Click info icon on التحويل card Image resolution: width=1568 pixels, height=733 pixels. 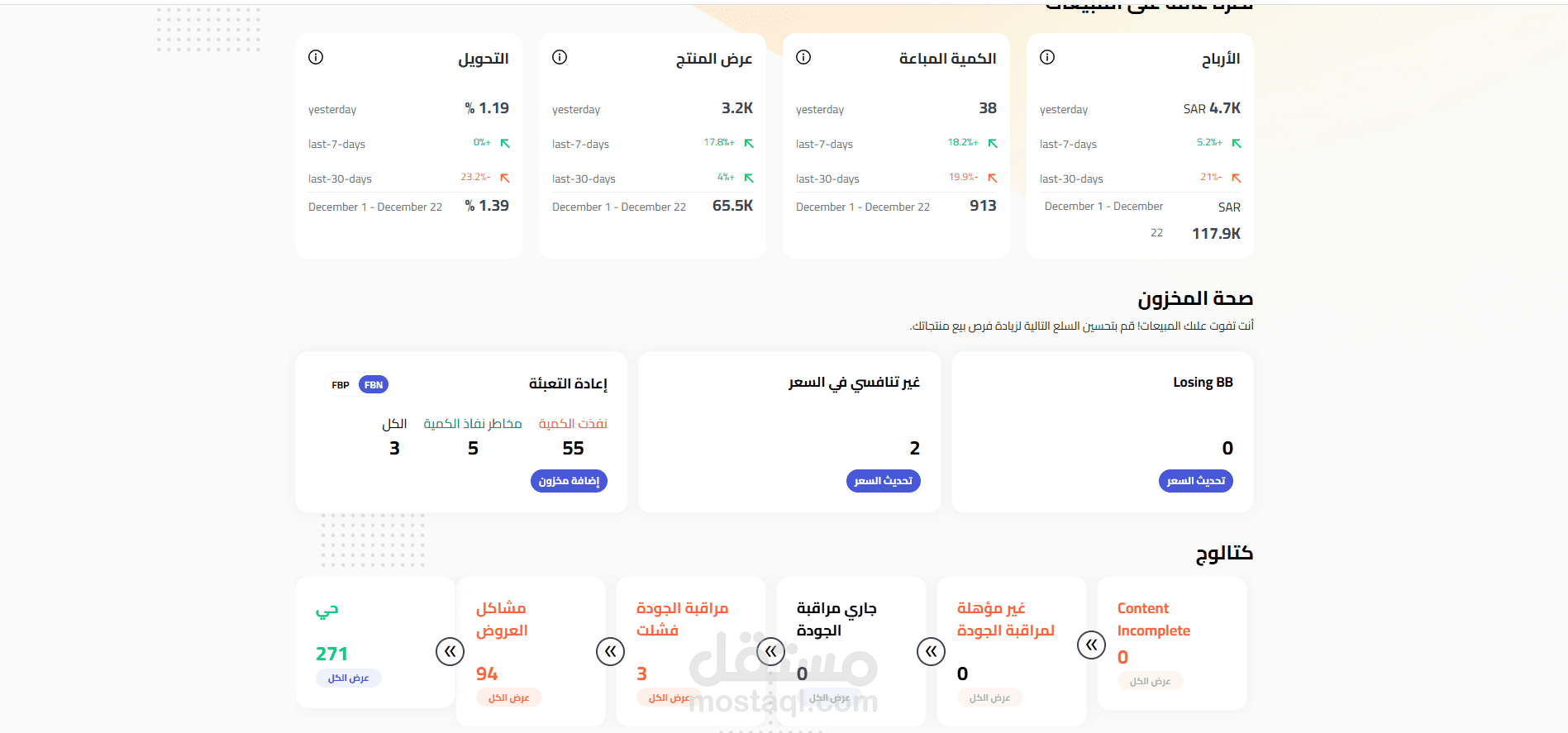(316, 57)
